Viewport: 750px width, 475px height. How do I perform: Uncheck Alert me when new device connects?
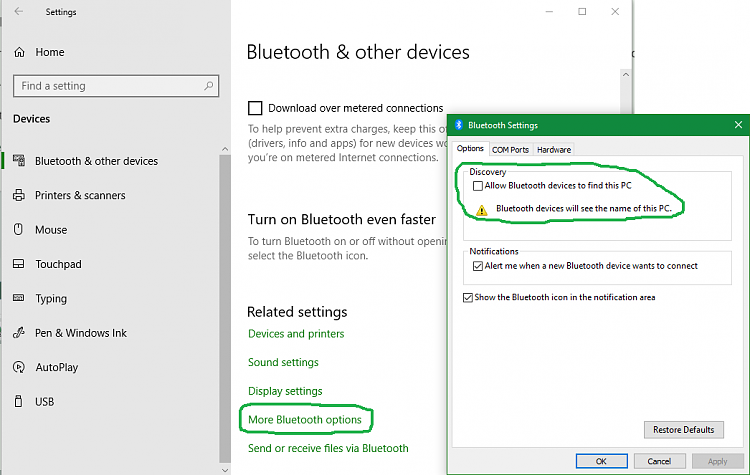(477, 266)
